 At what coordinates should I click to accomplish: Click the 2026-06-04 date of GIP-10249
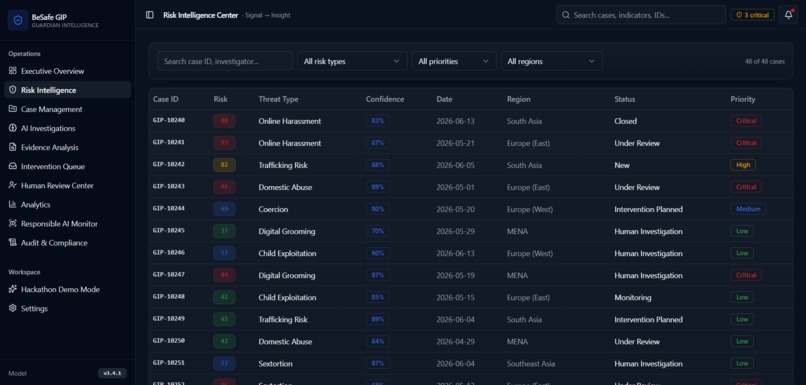455,320
